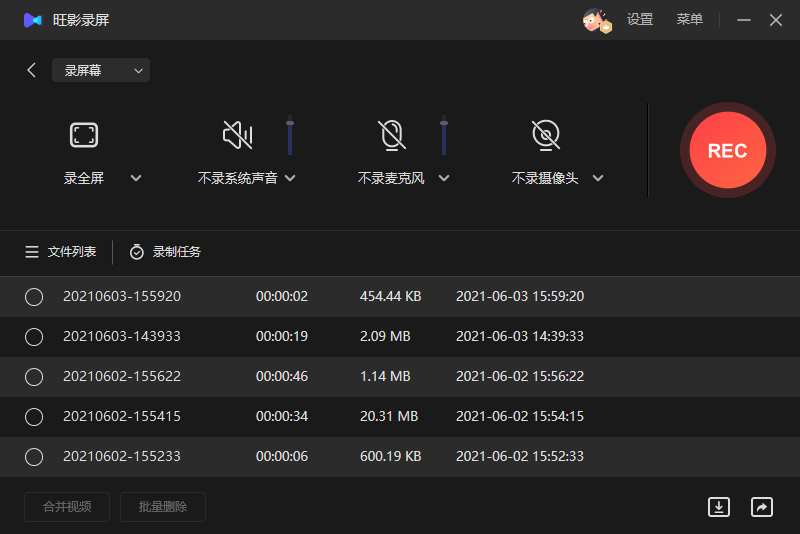This screenshot has width=800, height=534.
Task: Expand the 不录摄像头 camera options
Action: 598,178
